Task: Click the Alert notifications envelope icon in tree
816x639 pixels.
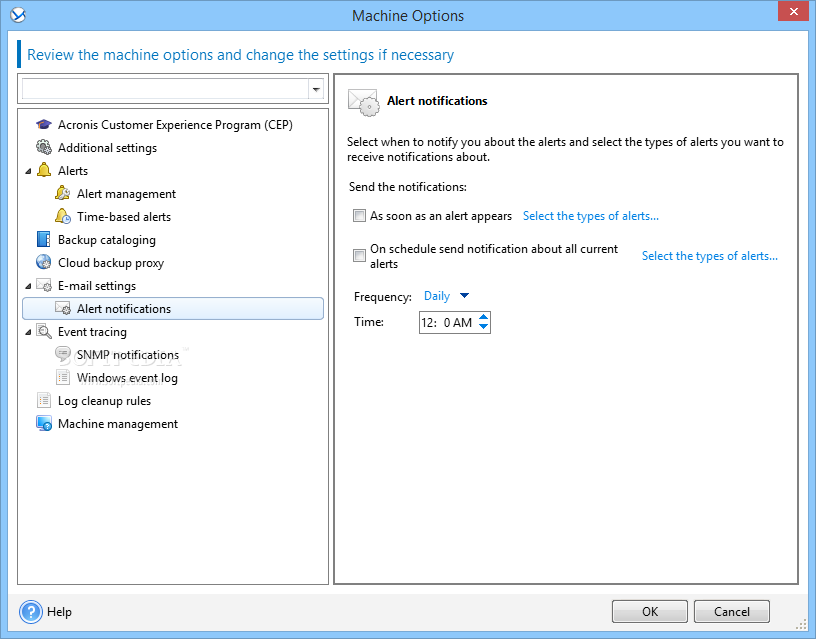Action: click(62, 309)
